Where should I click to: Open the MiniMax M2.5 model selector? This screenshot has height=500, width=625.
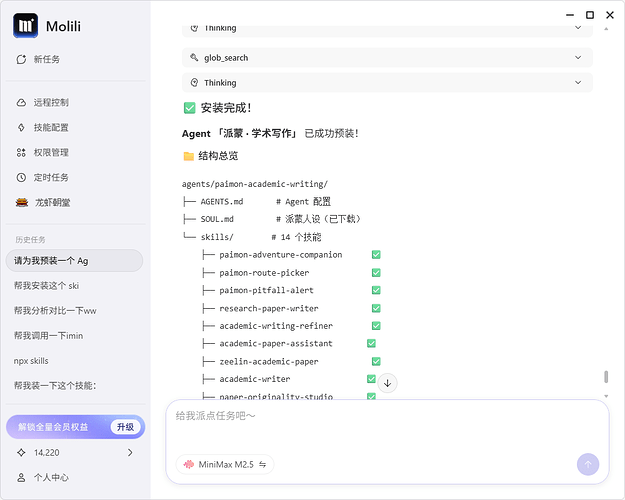pyautogui.click(x=225, y=465)
